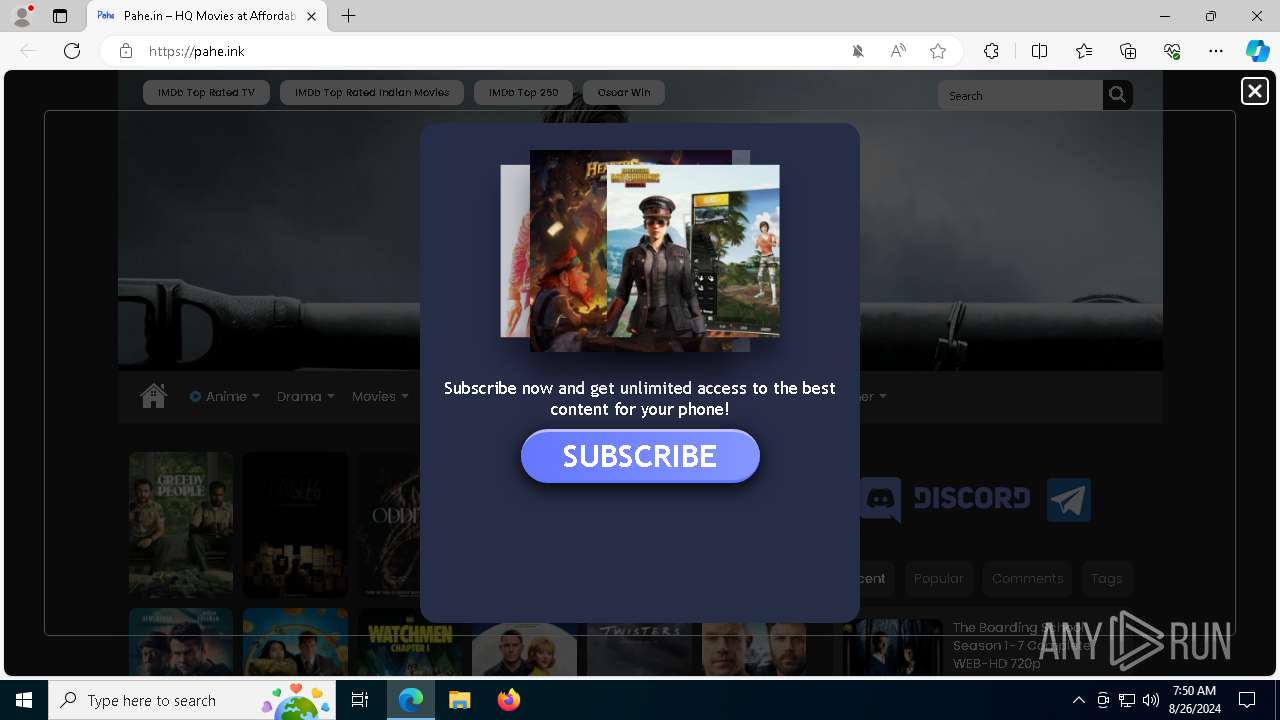Open the Favorites list icon

(1084, 51)
